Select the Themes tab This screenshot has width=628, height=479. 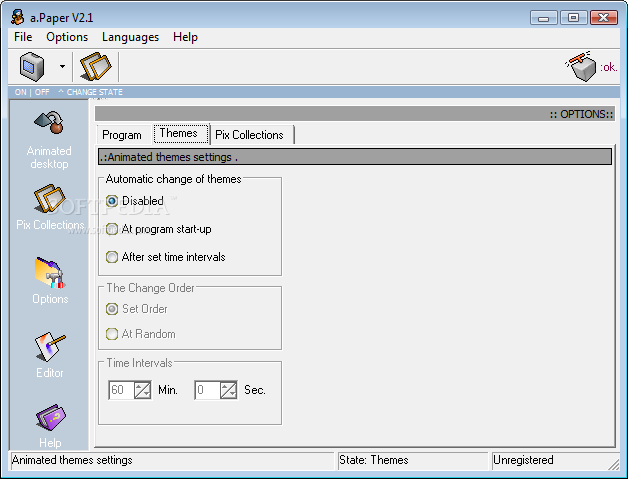coord(181,133)
